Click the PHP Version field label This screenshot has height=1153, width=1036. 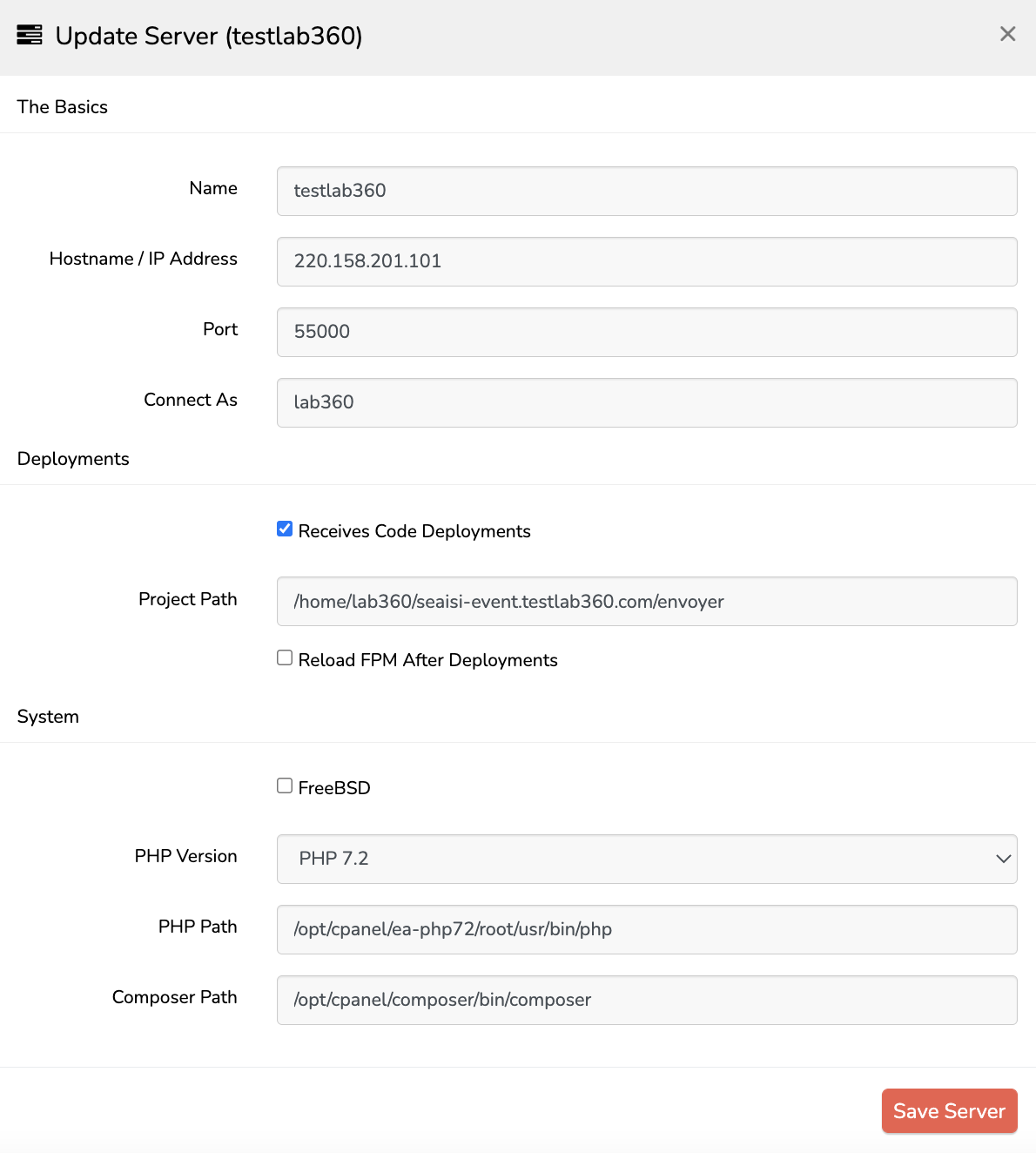tap(185, 856)
